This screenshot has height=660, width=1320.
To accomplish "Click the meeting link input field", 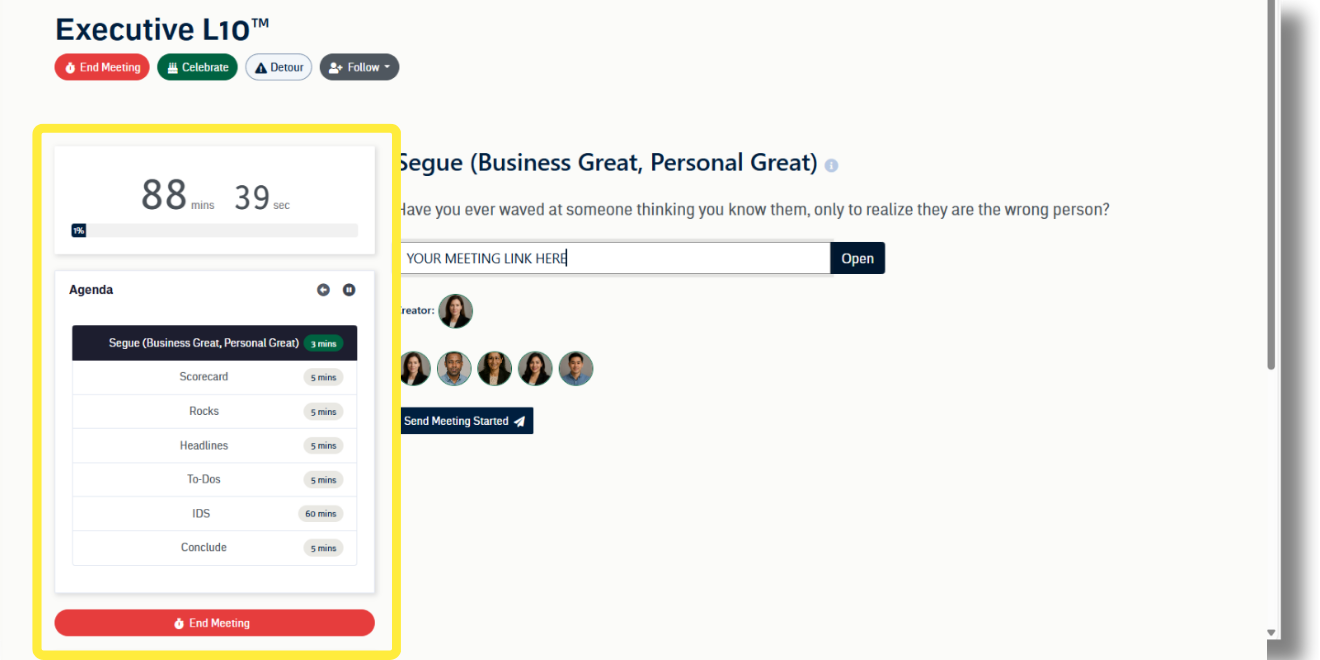I will [615, 258].
